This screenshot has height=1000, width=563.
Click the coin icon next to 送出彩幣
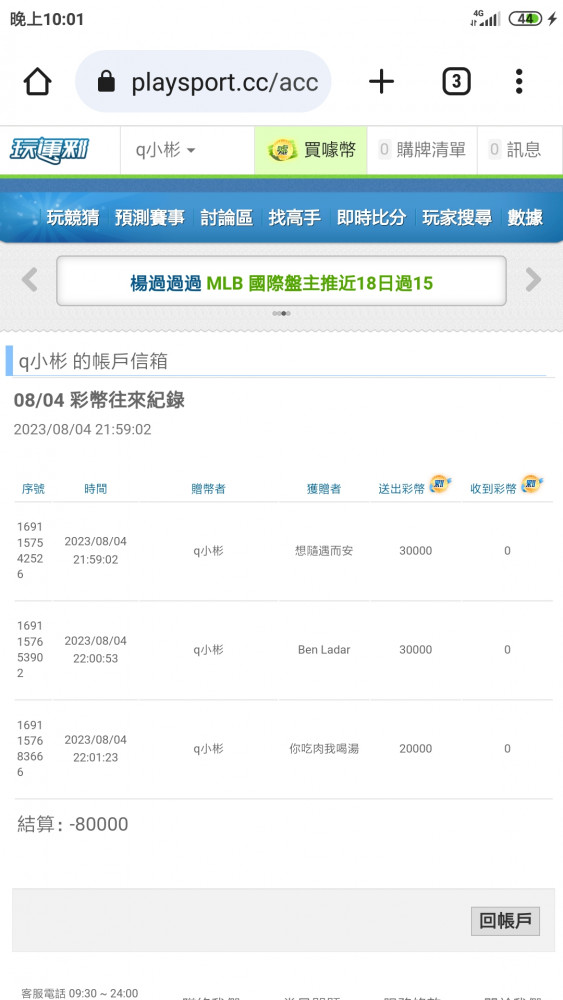pyautogui.click(x=439, y=484)
